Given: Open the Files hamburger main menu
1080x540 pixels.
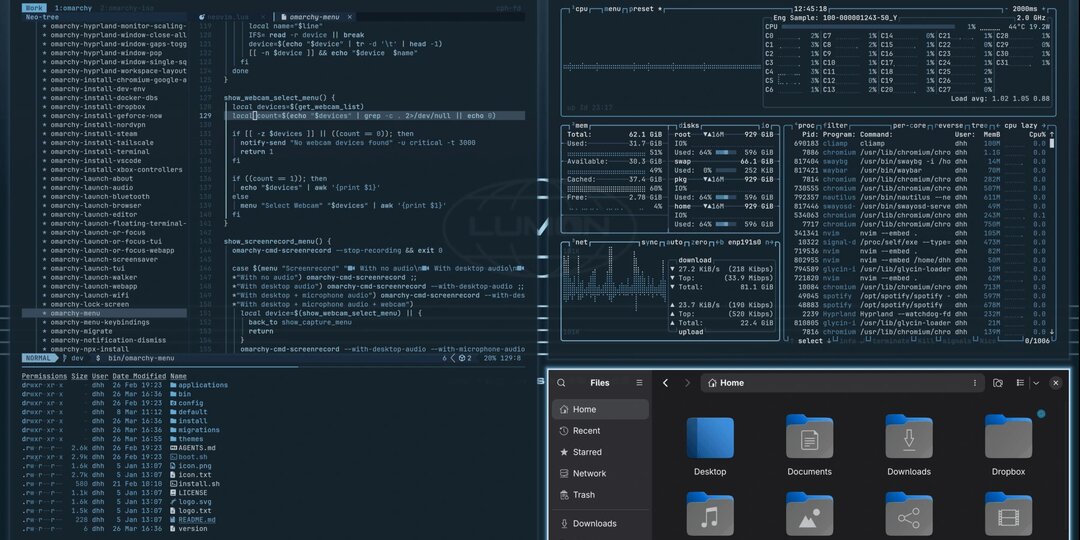Looking at the screenshot, I should 639,383.
